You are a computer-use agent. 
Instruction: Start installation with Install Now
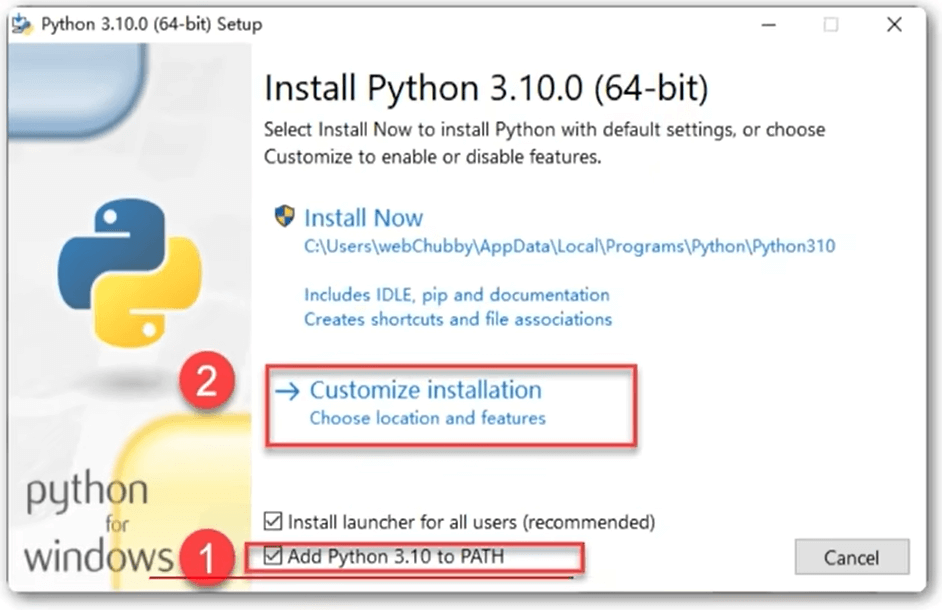point(363,218)
